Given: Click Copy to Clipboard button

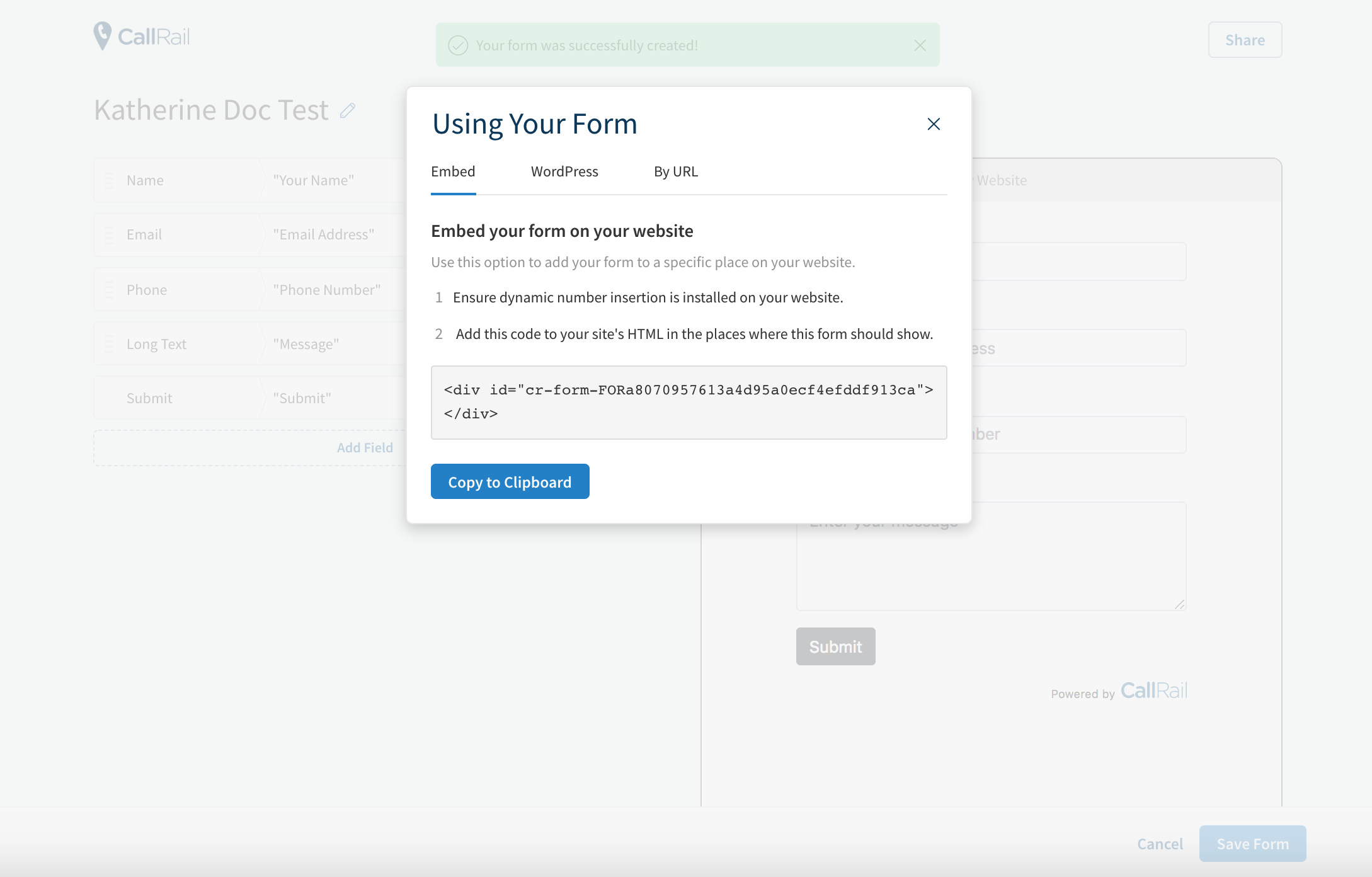Looking at the screenshot, I should click(x=510, y=482).
